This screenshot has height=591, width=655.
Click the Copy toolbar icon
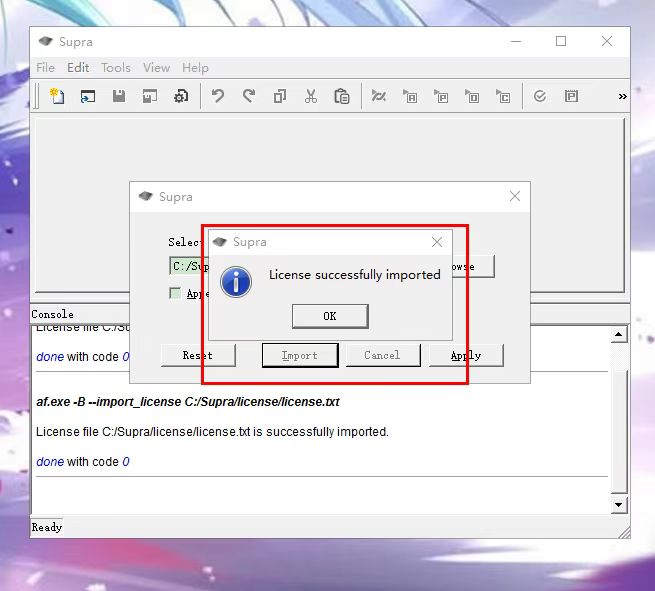pos(280,96)
